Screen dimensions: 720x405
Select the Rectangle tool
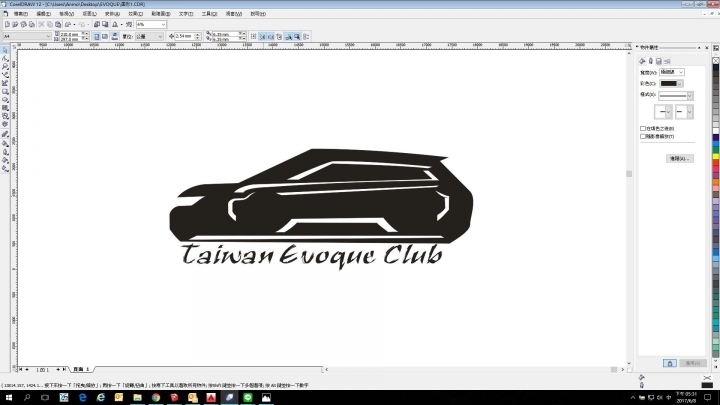pyautogui.click(x=5, y=91)
